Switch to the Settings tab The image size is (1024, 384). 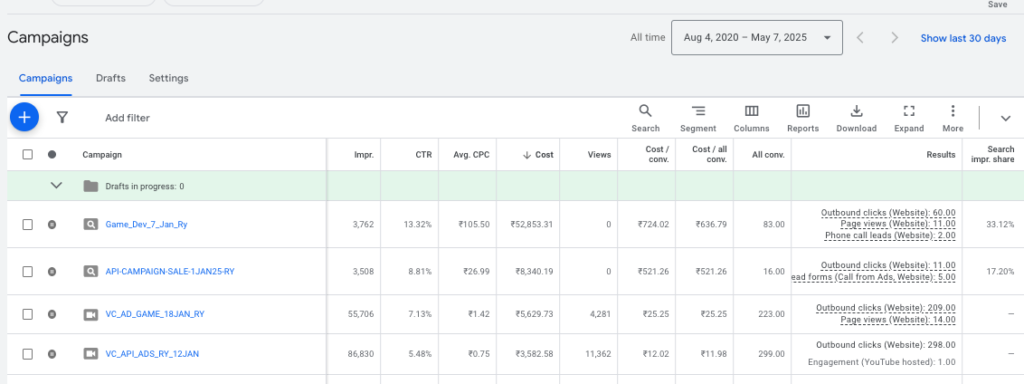tap(168, 78)
